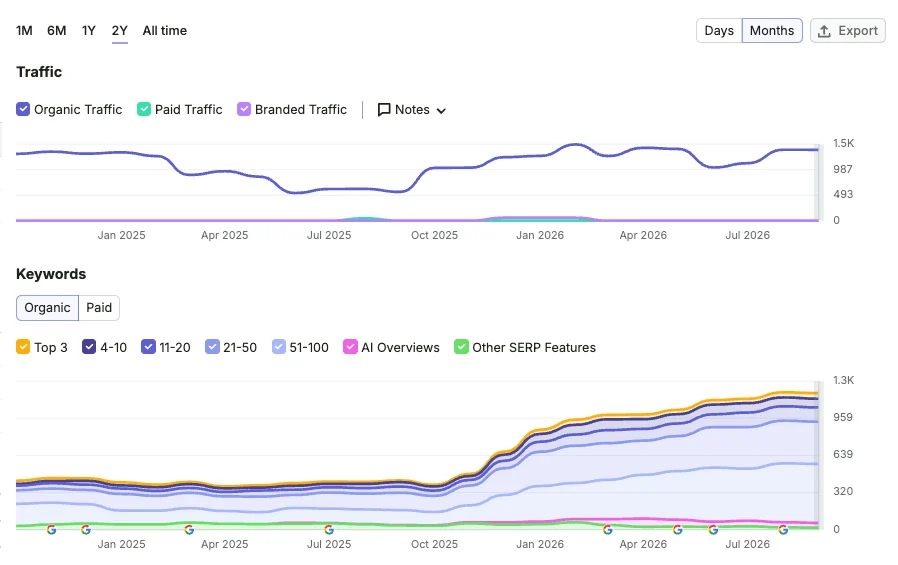898x565 pixels.
Task: Select the 6M time range
Action: click(x=57, y=31)
